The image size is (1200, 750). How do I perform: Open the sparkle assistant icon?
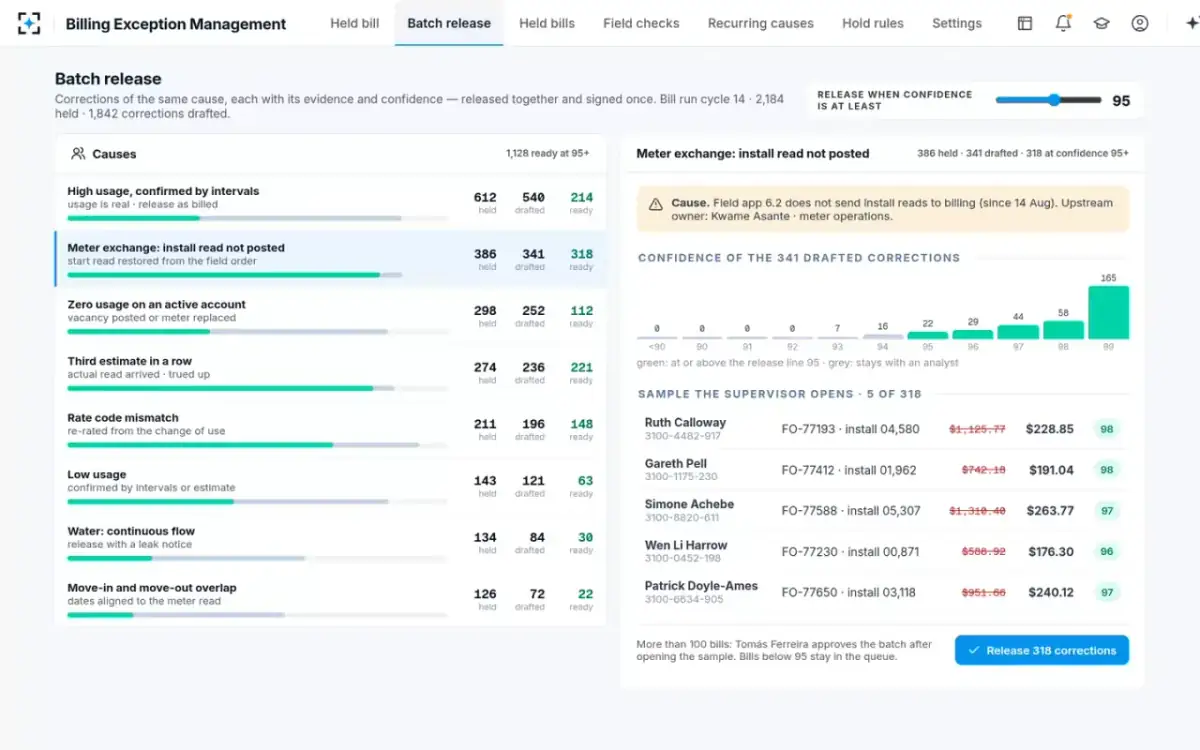point(1190,23)
